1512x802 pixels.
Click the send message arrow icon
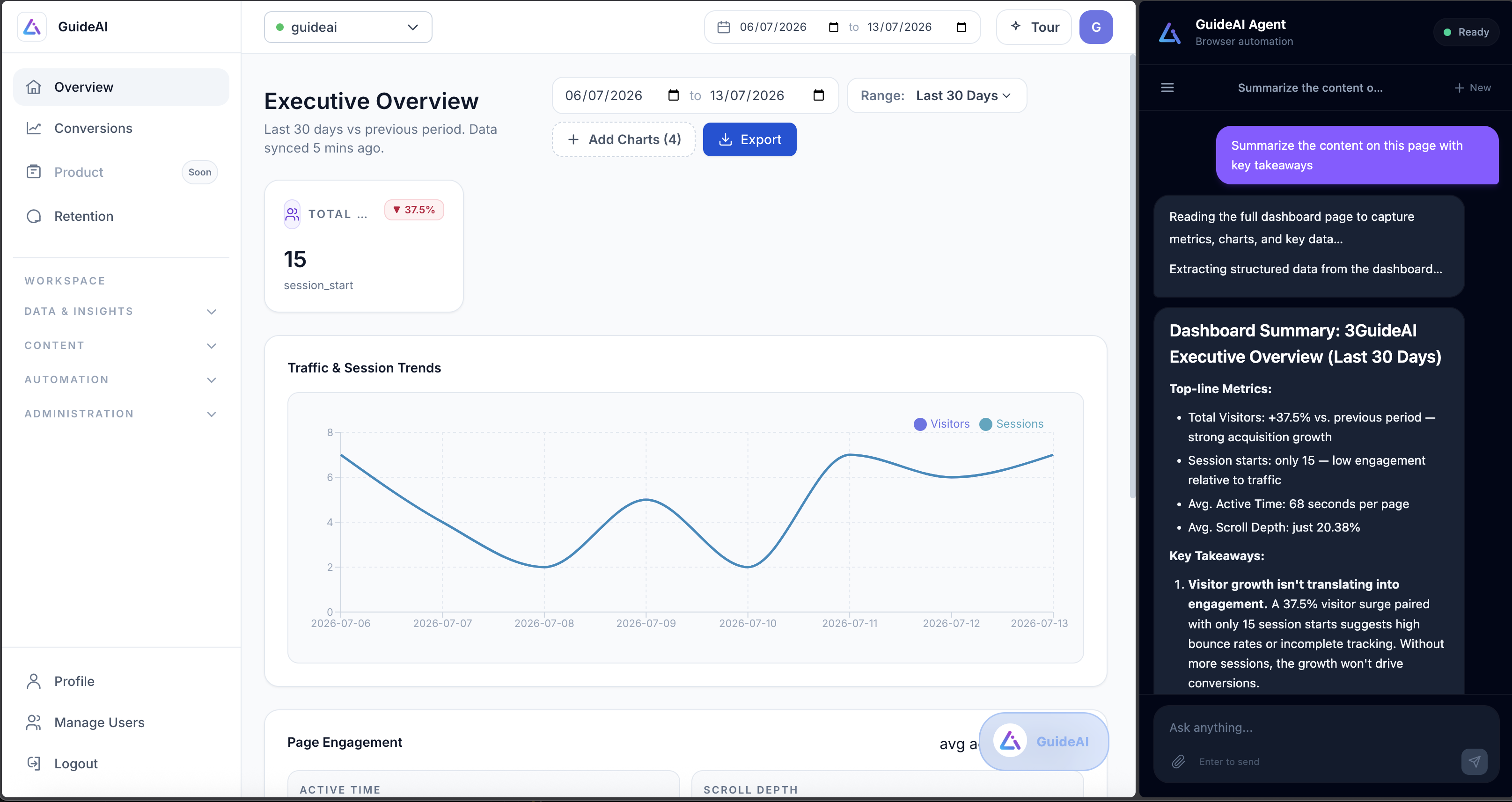tap(1474, 761)
